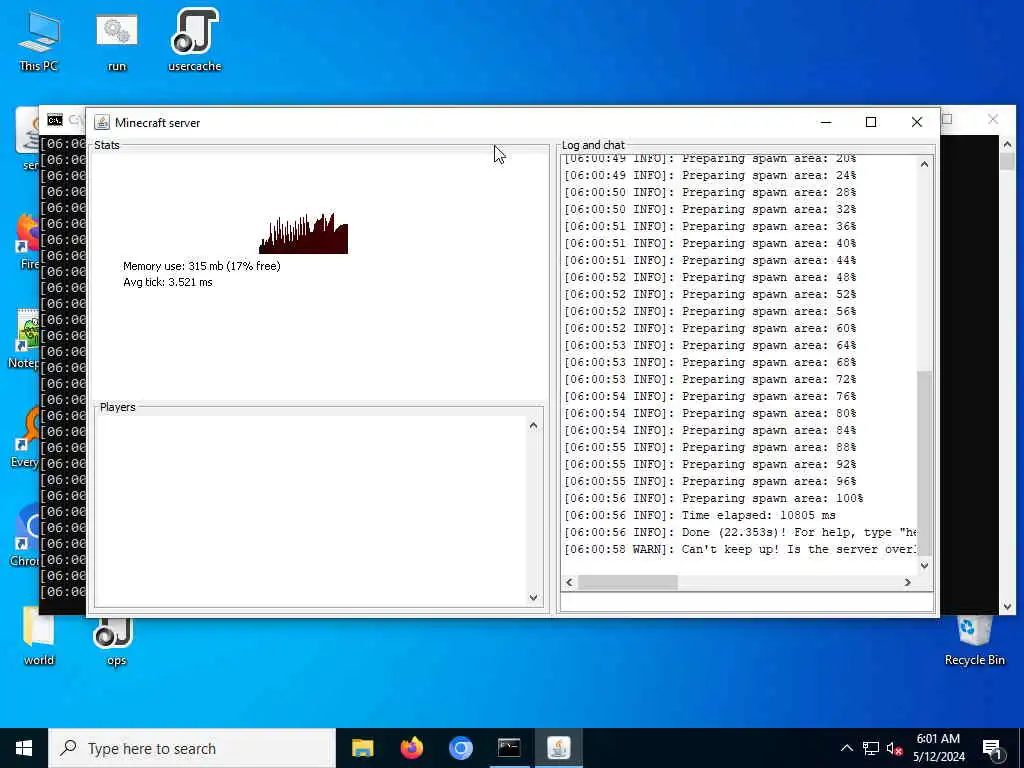The width and height of the screenshot is (1024, 768).
Task: Open This PC desktop icon
Action: [x=39, y=40]
